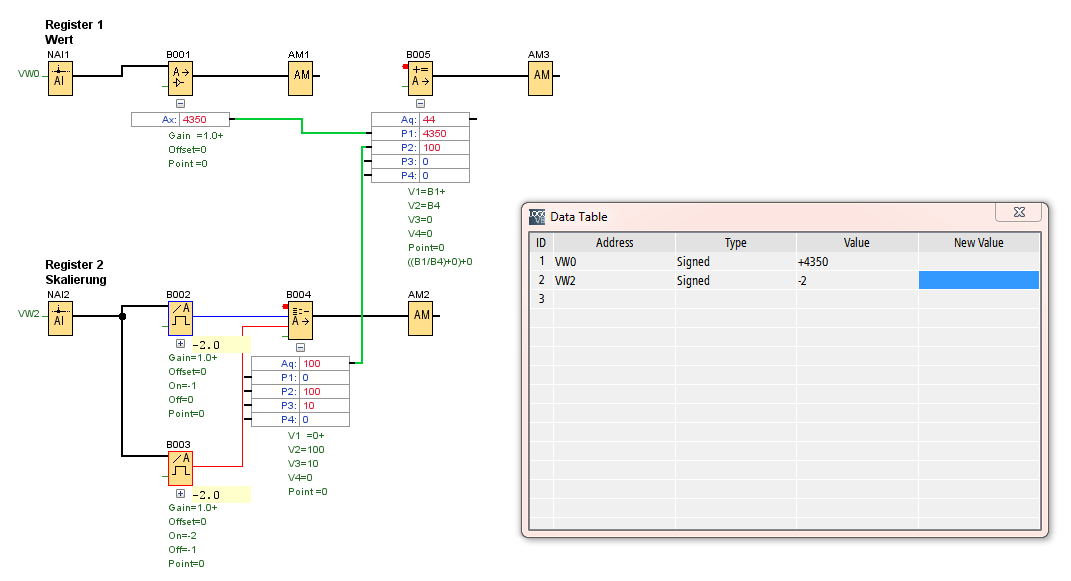The image size is (1071, 581).
Task: Select the B002 analog threshold trigger block
Action: 180,317
